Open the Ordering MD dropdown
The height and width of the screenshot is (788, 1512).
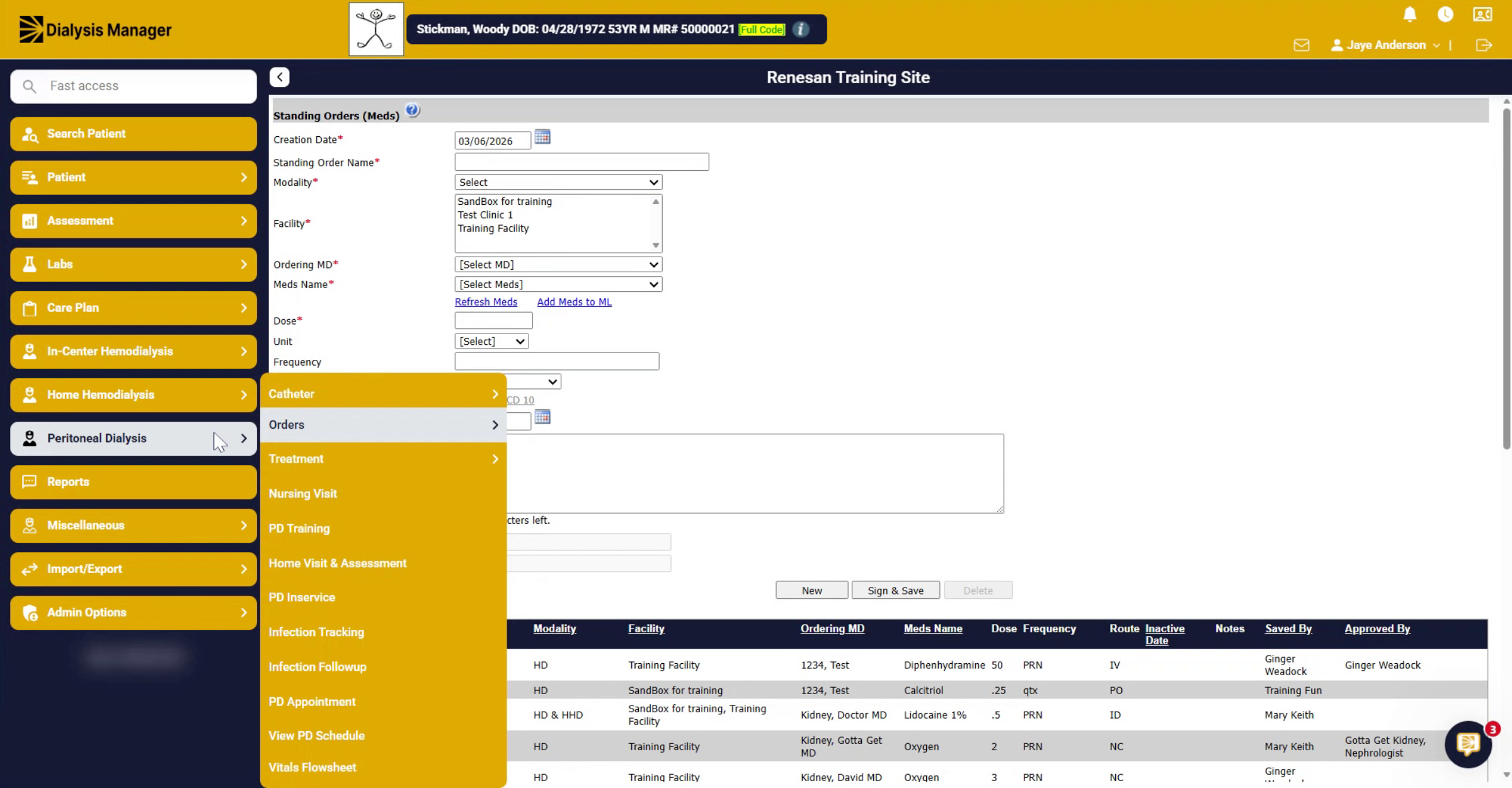558,265
